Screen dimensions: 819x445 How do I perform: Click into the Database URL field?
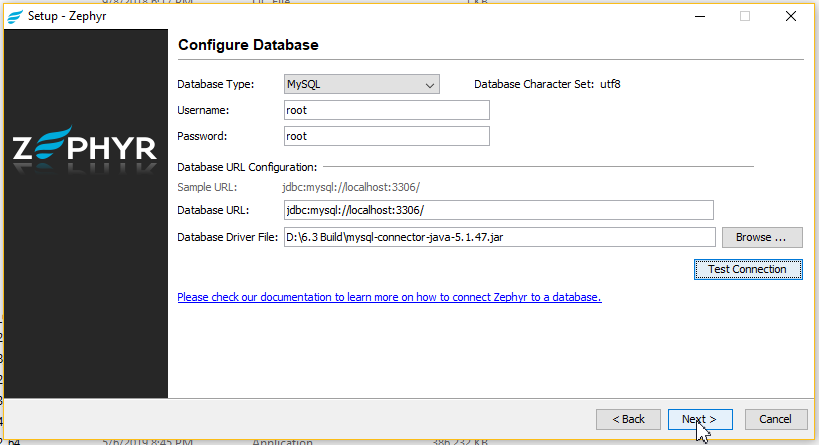(x=498, y=210)
